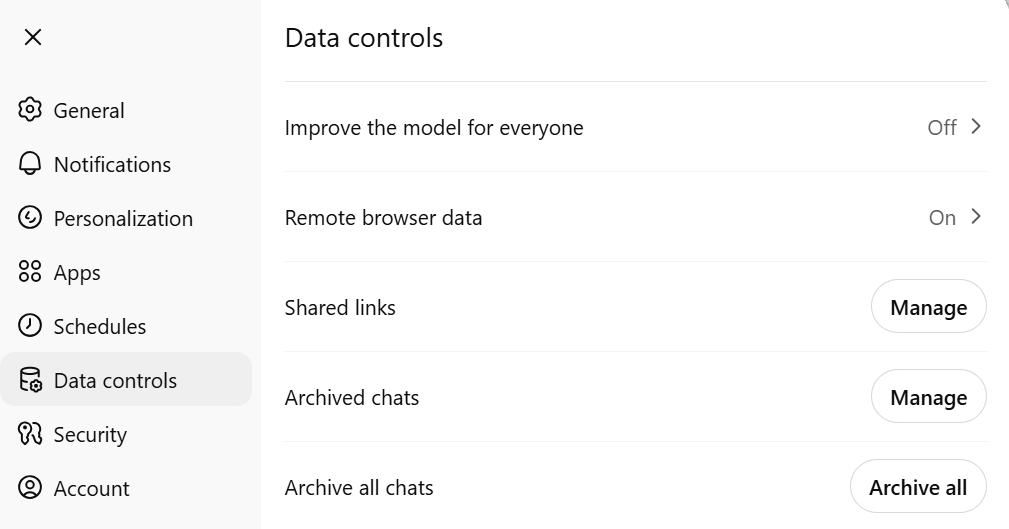This screenshot has width=1009, height=529.
Task: Expand chevron next to Improve the model
Action: pos(977,127)
